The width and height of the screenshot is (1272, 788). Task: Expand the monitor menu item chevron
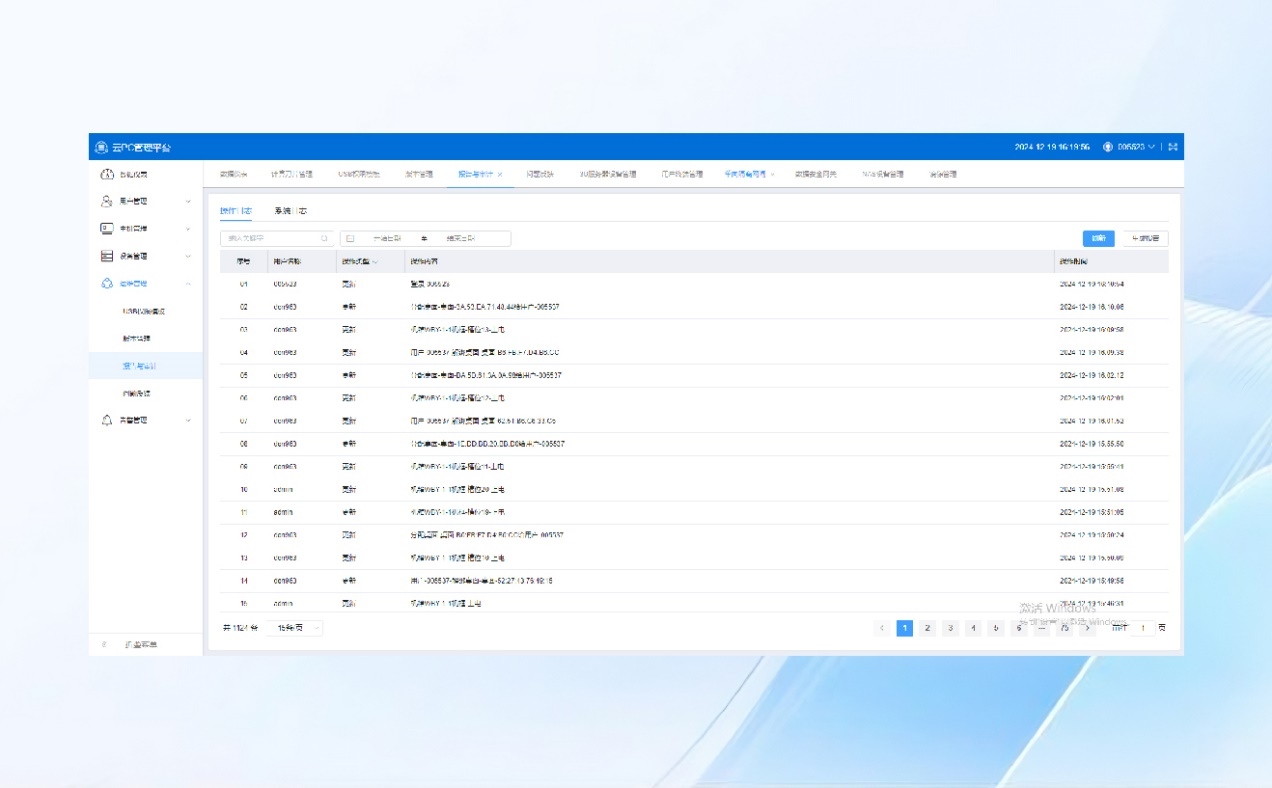tap(188, 229)
